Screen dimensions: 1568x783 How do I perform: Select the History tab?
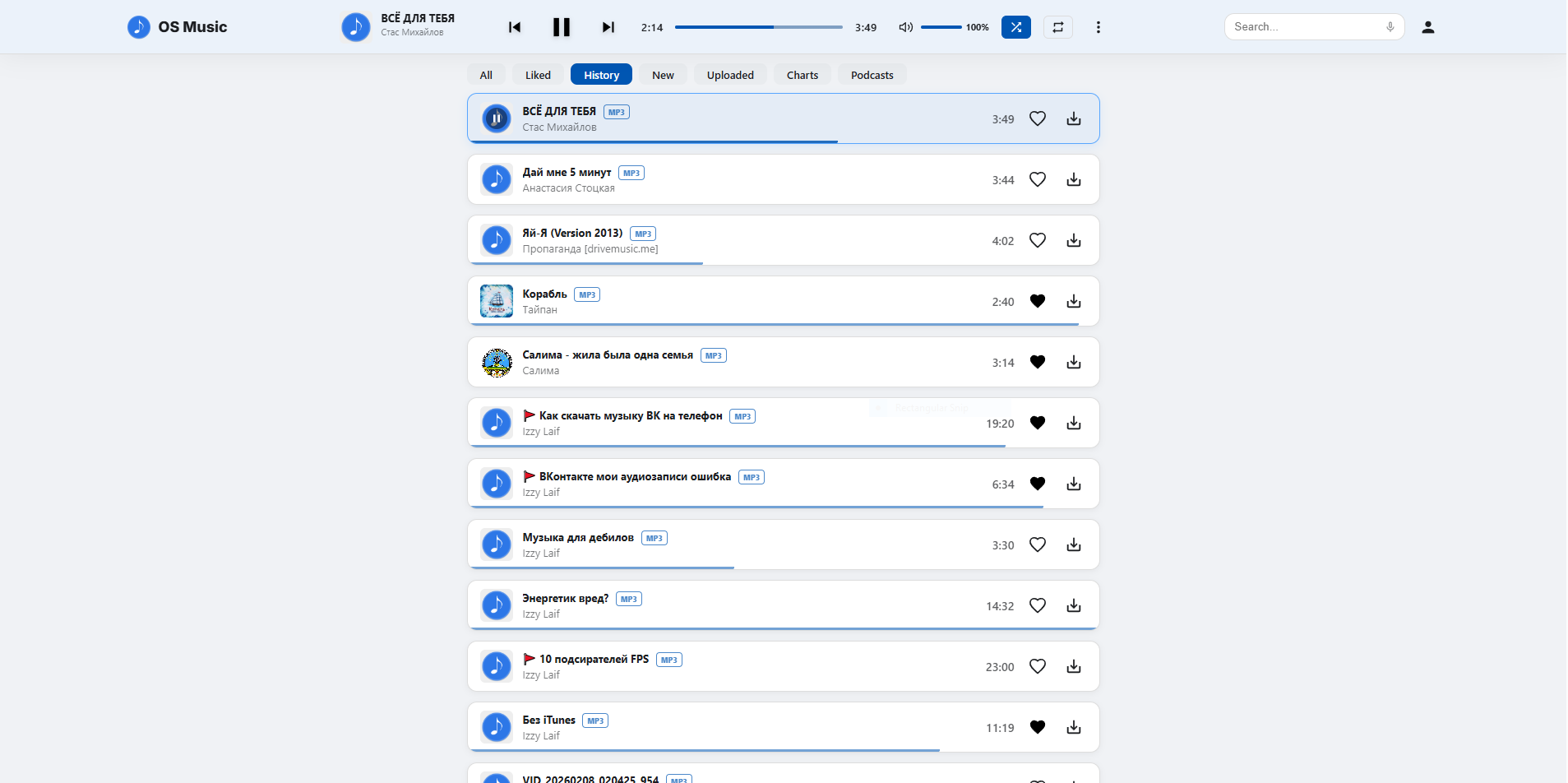pos(601,75)
